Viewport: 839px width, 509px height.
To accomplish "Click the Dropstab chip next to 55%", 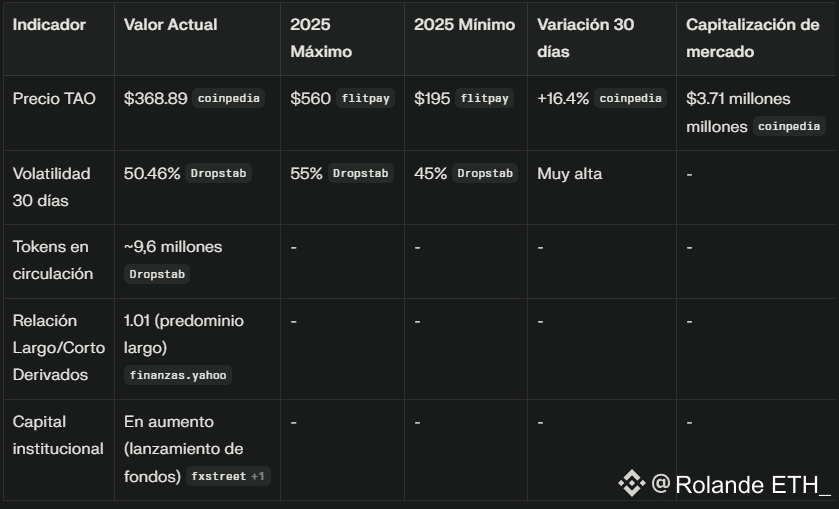I will tap(361, 174).
